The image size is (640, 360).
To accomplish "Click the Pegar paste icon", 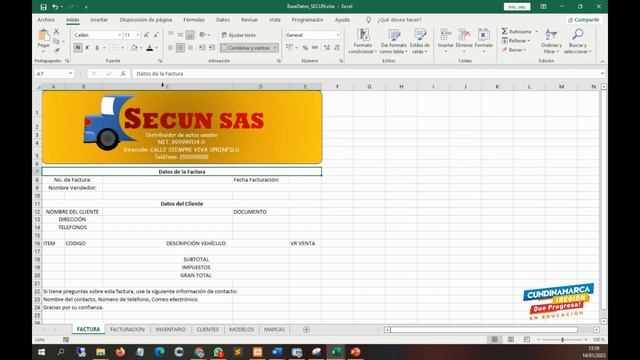I will 44,36.
